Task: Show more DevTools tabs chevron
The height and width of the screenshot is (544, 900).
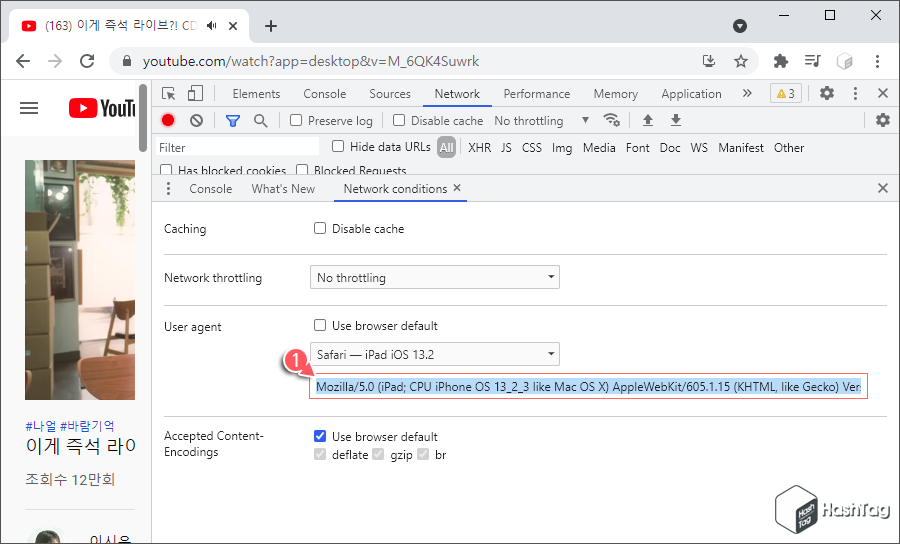Action: pos(747,93)
